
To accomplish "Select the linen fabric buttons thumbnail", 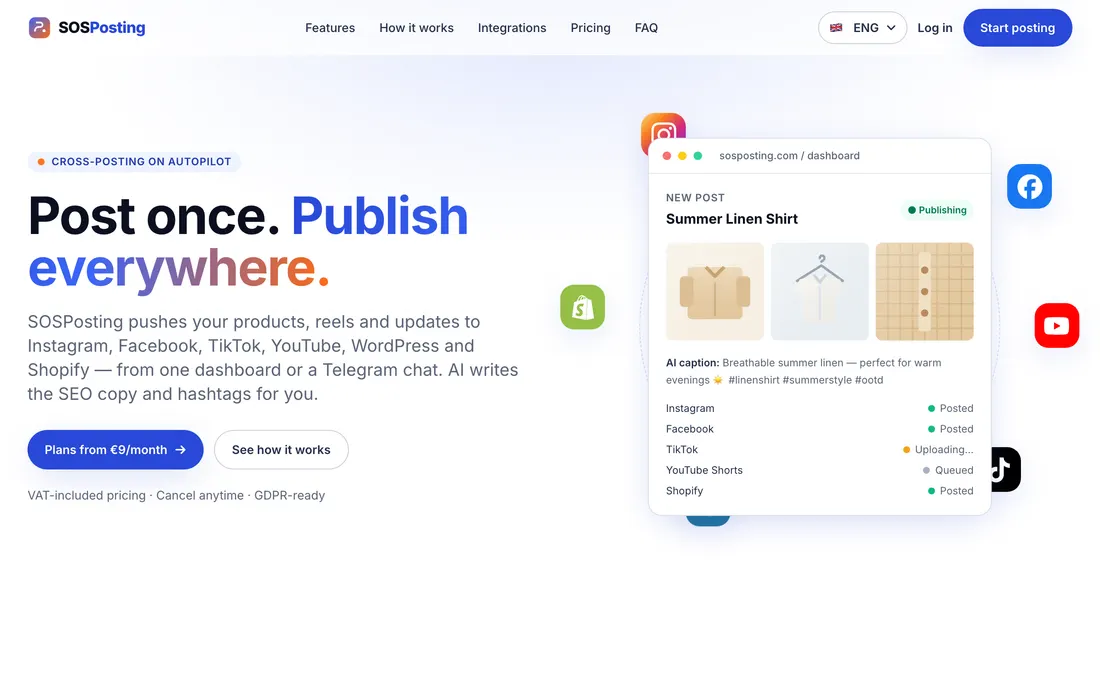I will [924, 291].
